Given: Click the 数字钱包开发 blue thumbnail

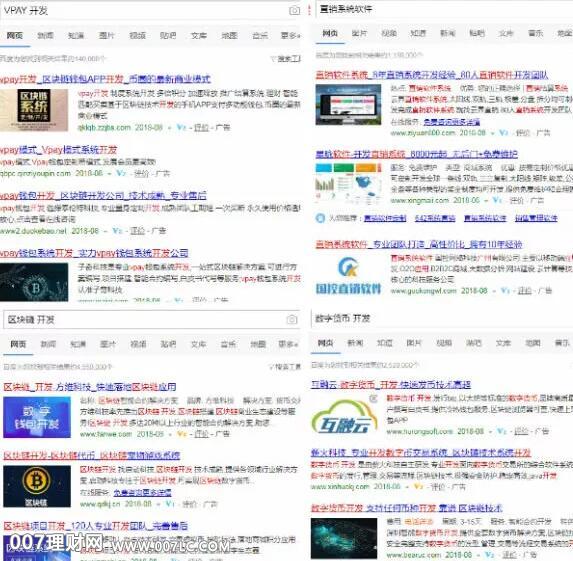Looking at the screenshot, I should point(37,417).
